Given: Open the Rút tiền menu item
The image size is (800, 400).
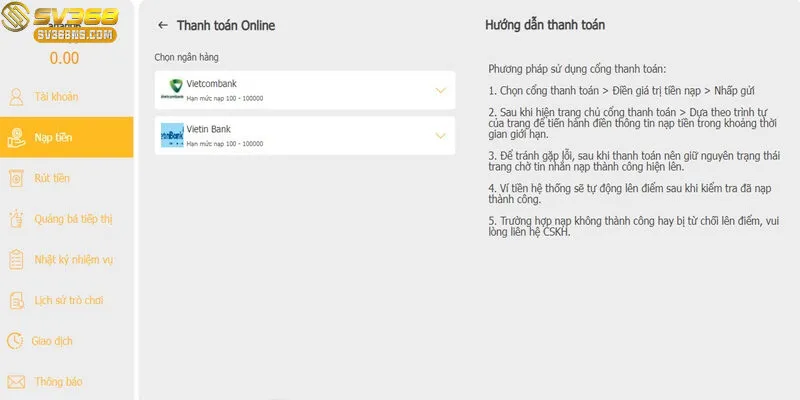Looking at the screenshot, I should [52, 178].
